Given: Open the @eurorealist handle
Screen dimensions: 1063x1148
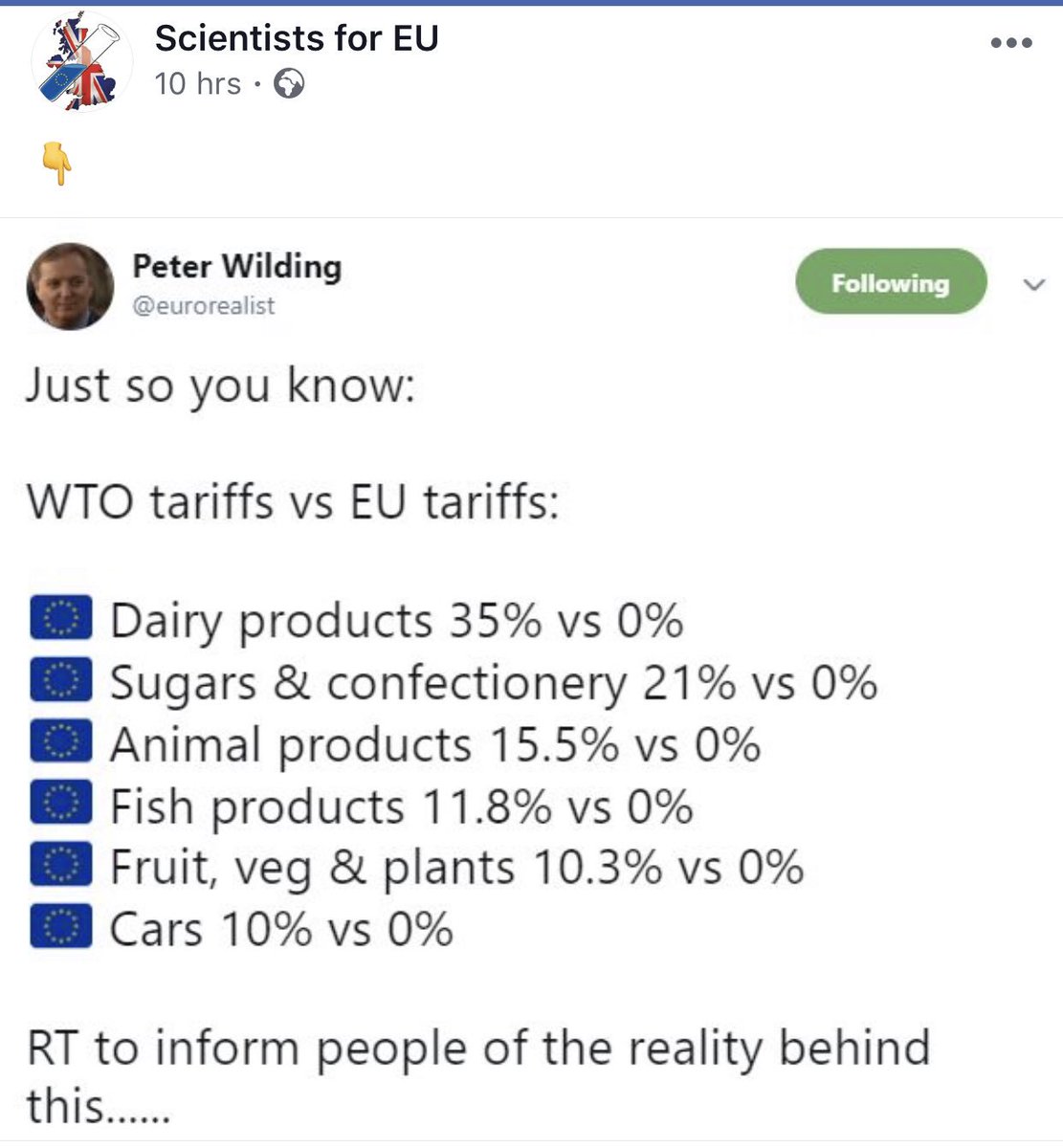Looking at the screenshot, I should (204, 306).
